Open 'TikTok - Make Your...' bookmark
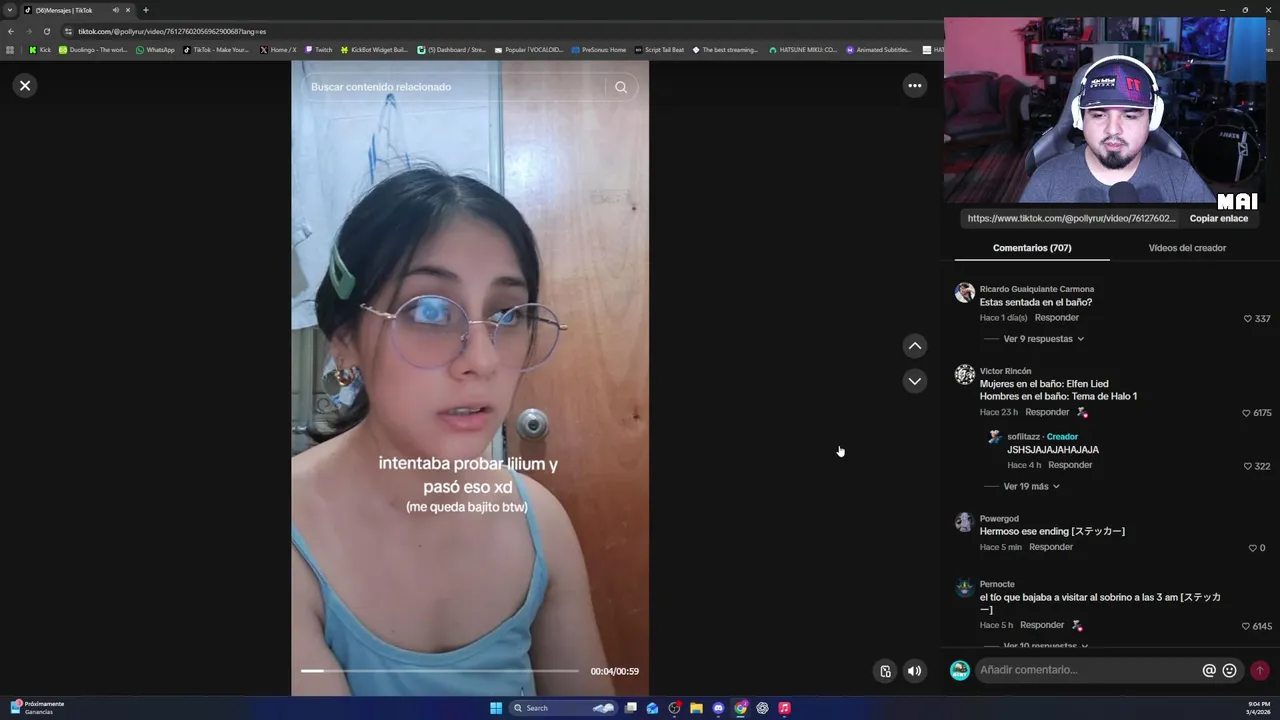This screenshot has width=1280, height=720. (x=216, y=49)
